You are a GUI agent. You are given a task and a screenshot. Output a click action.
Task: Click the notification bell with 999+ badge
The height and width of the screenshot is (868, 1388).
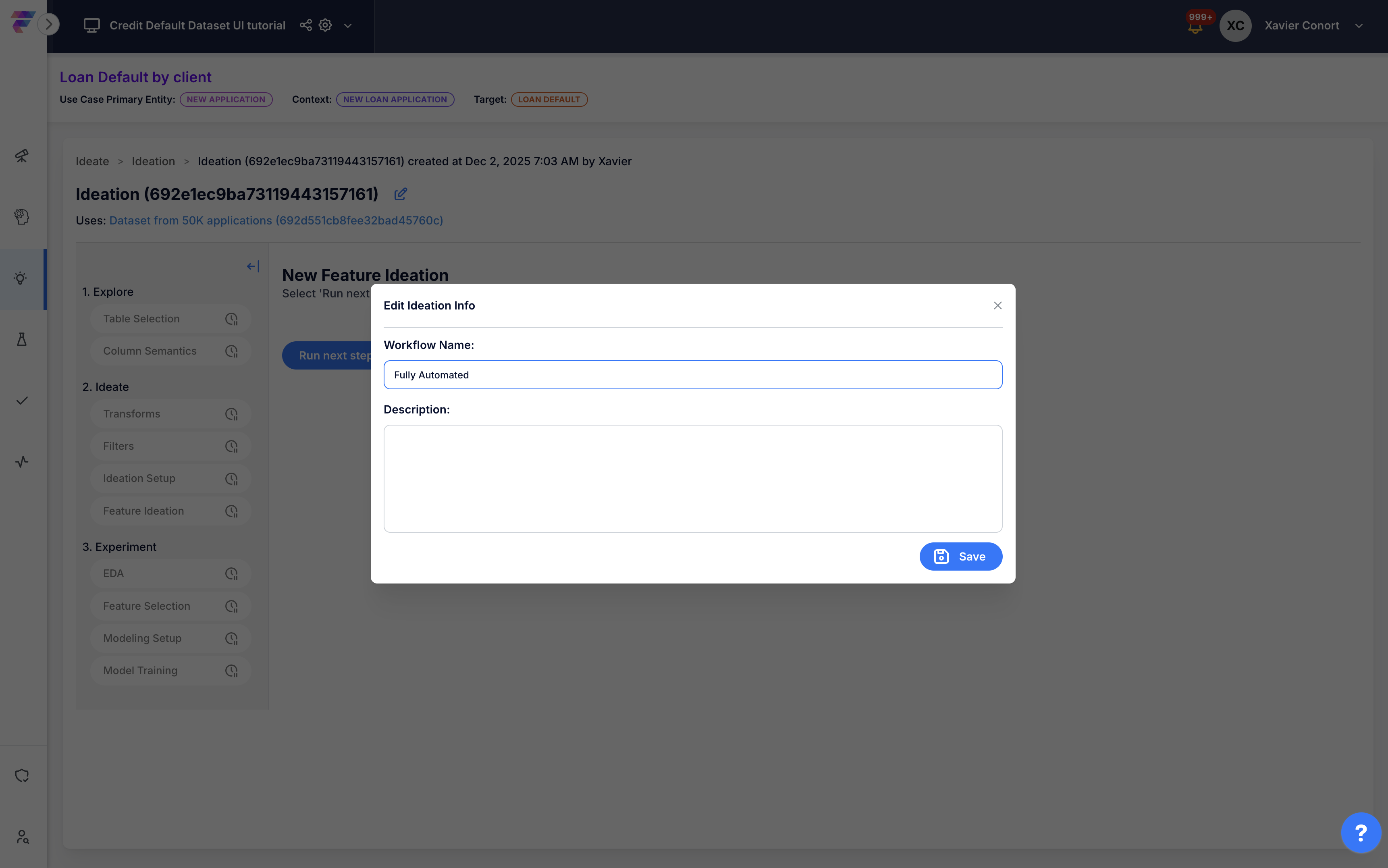[x=1195, y=27]
